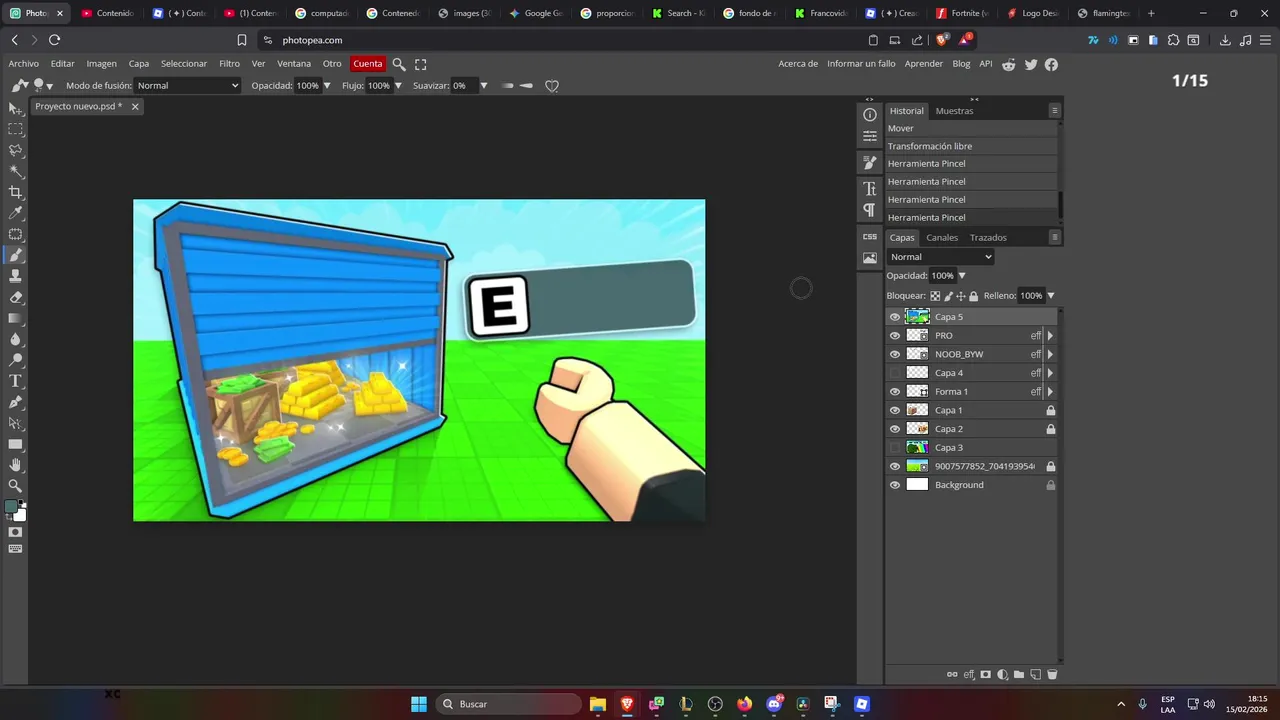Viewport: 1280px width, 720px height.
Task: Open the search magnifier next to Cuenta
Action: pyautogui.click(x=399, y=64)
